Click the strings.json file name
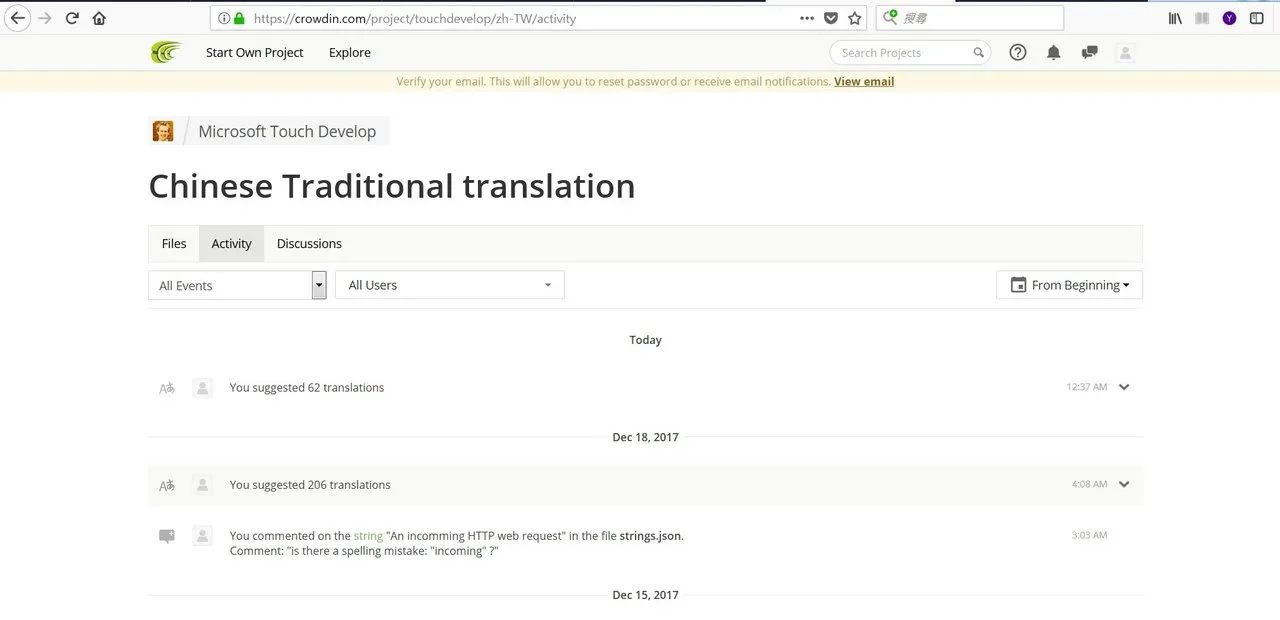The width and height of the screenshot is (1280, 620). click(650, 536)
